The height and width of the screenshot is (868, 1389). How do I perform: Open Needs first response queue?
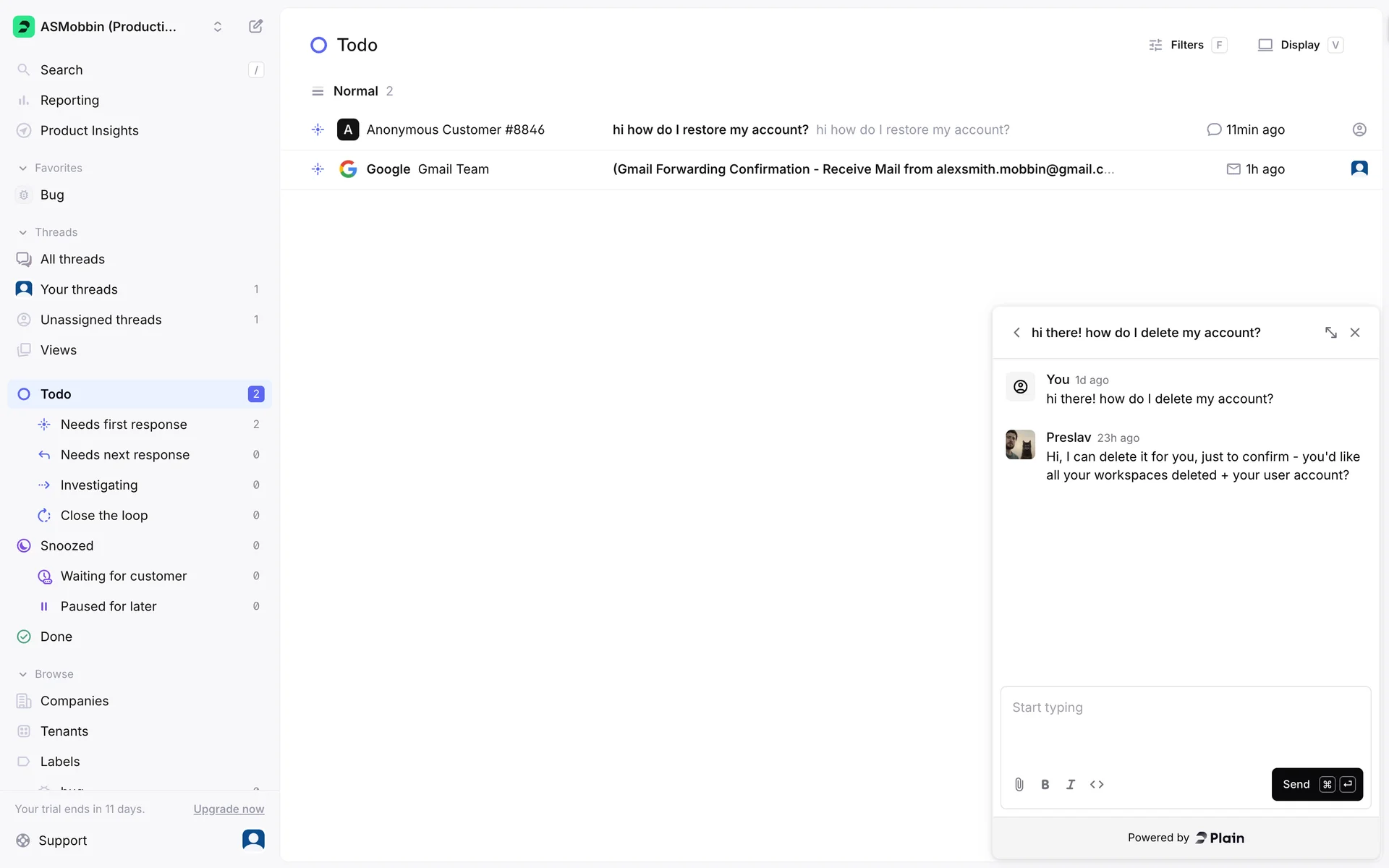124,425
